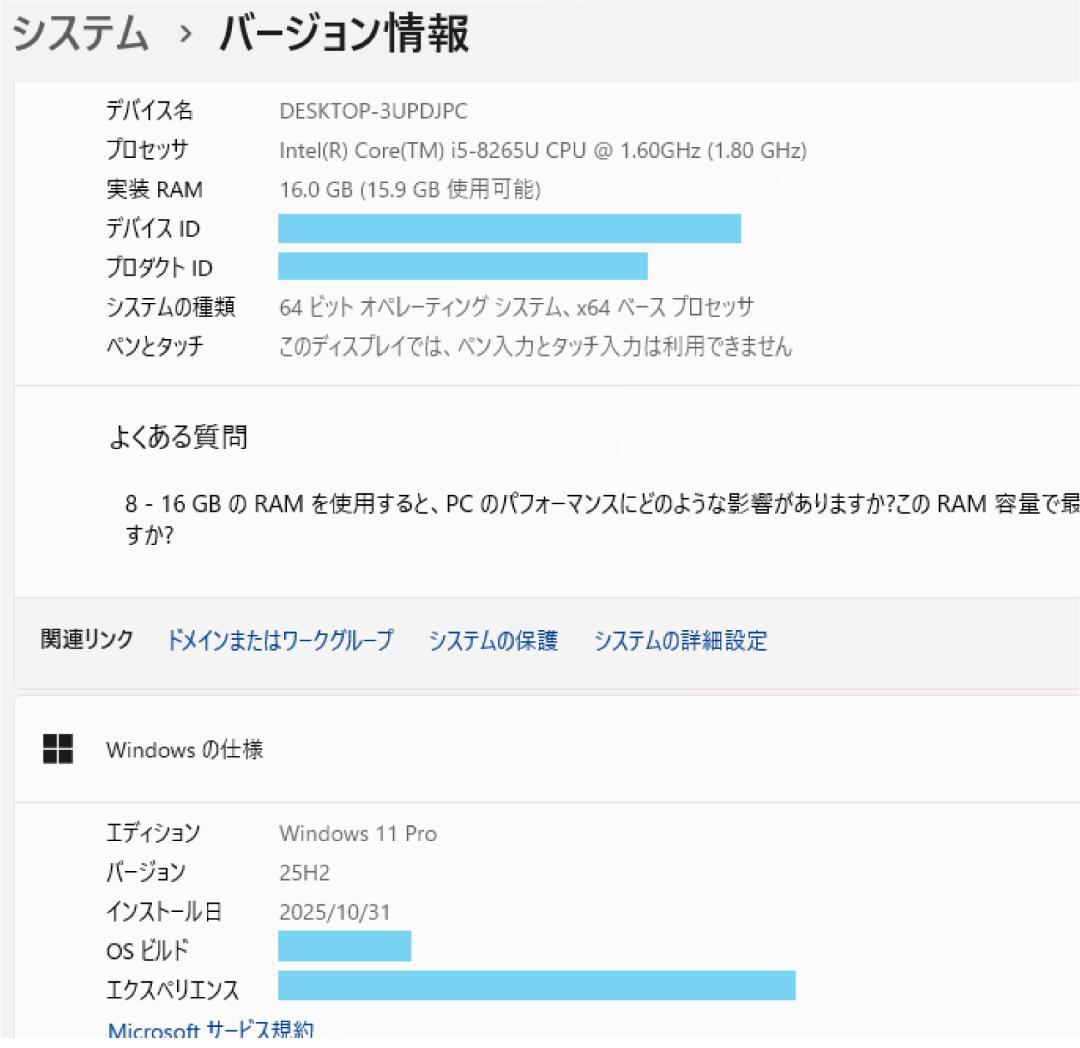Click the ペンとタッチ description text
1080x1048 pixels.
535,347
